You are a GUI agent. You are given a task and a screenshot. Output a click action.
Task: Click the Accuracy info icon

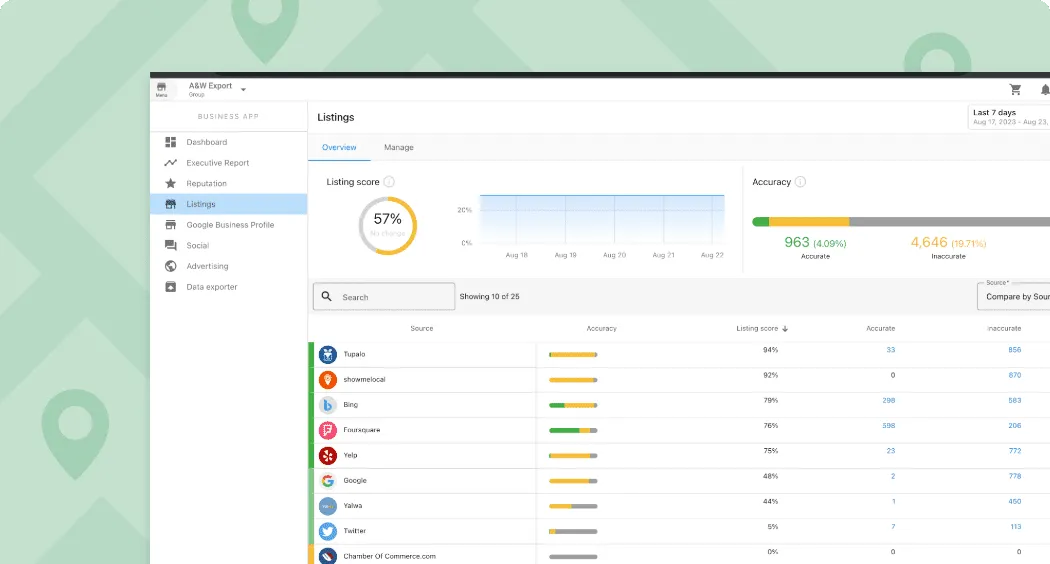(800, 182)
